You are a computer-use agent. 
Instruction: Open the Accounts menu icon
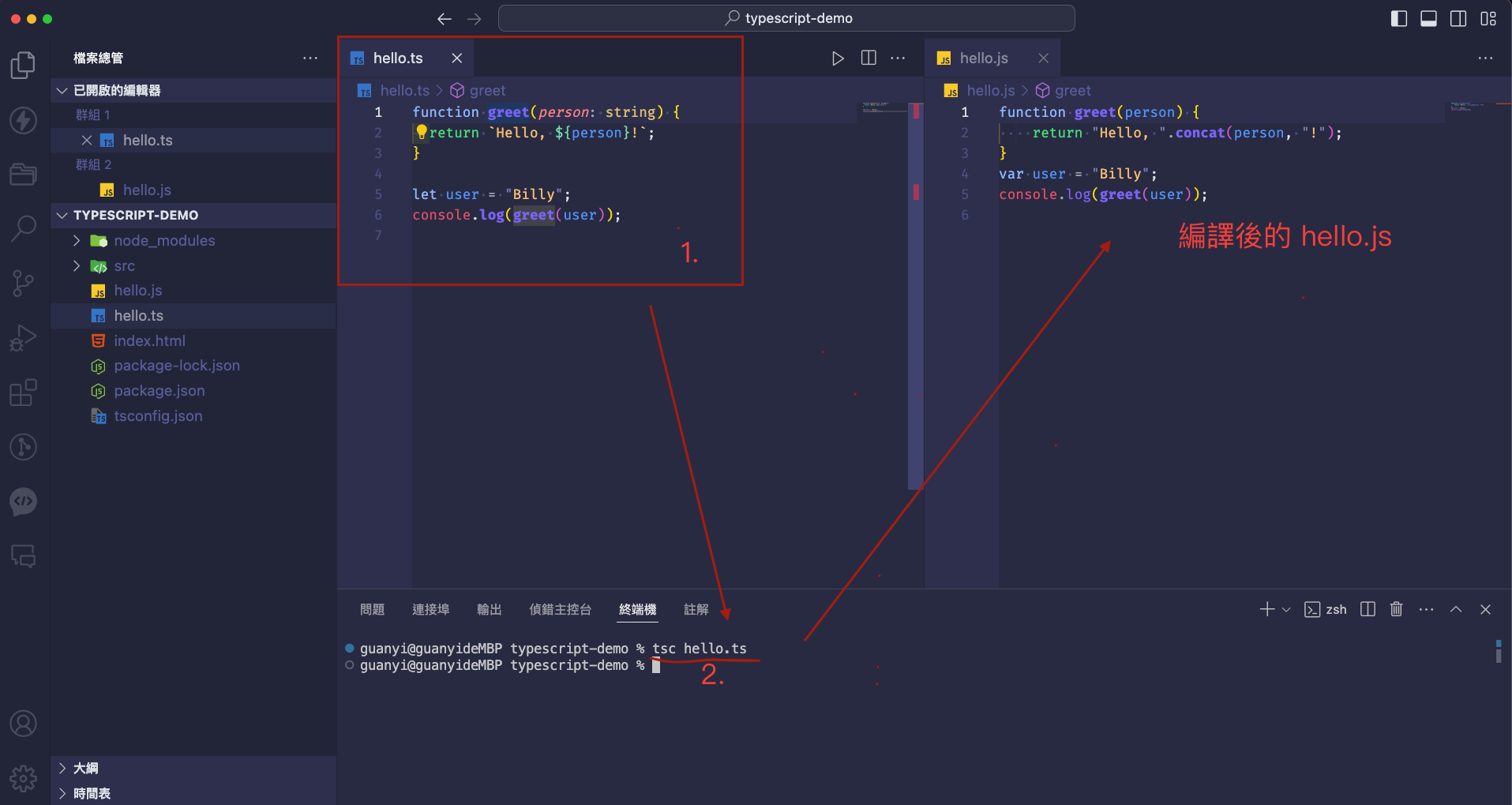24,724
